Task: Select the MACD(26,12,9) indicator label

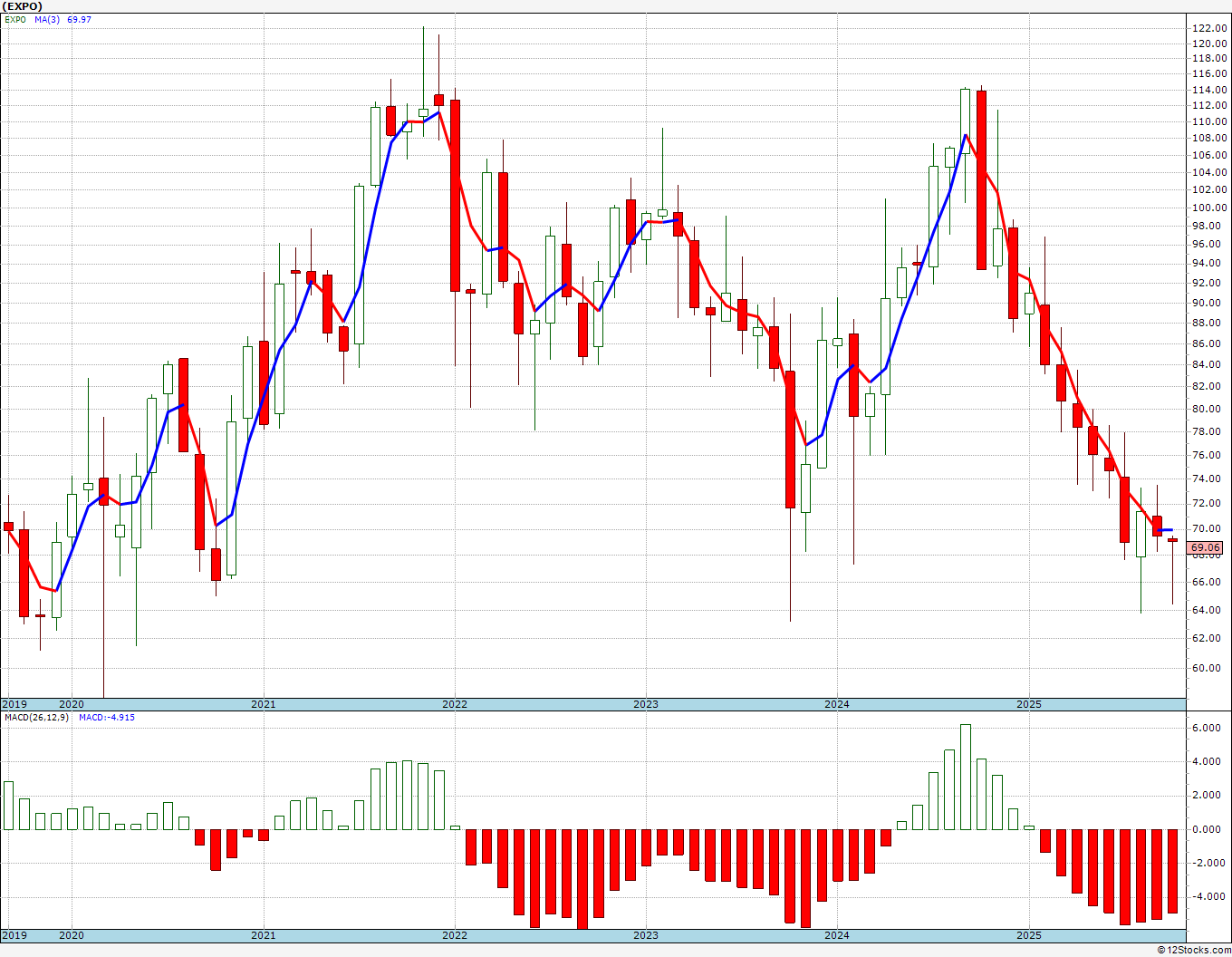Action: (36, 718)
